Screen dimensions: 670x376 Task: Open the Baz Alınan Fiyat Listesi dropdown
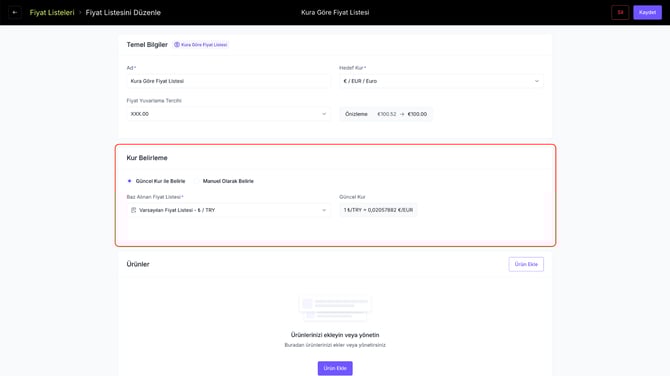pyautogui.click(x=228, y=210)
